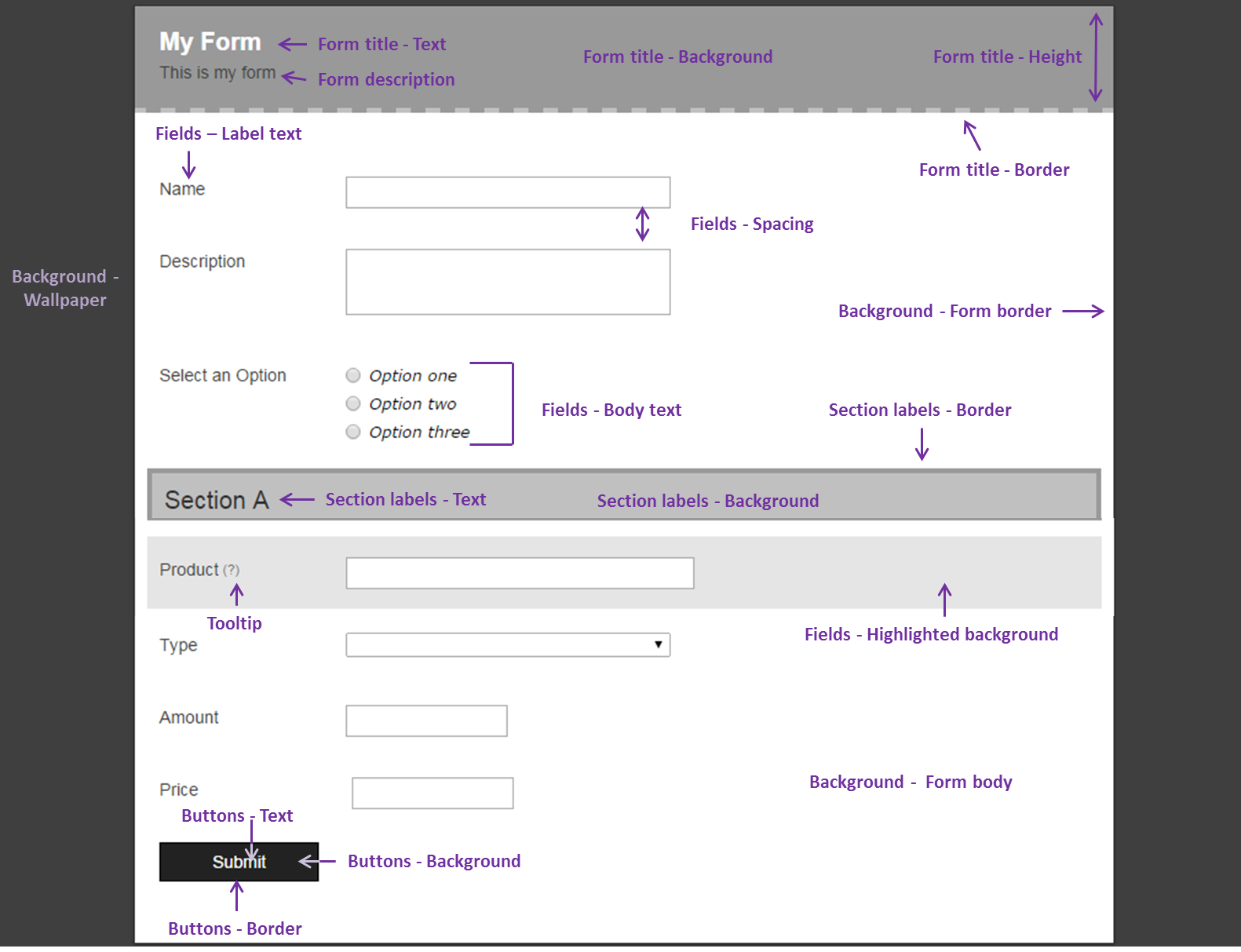Click the 'Price' field label

click(179, 790)
